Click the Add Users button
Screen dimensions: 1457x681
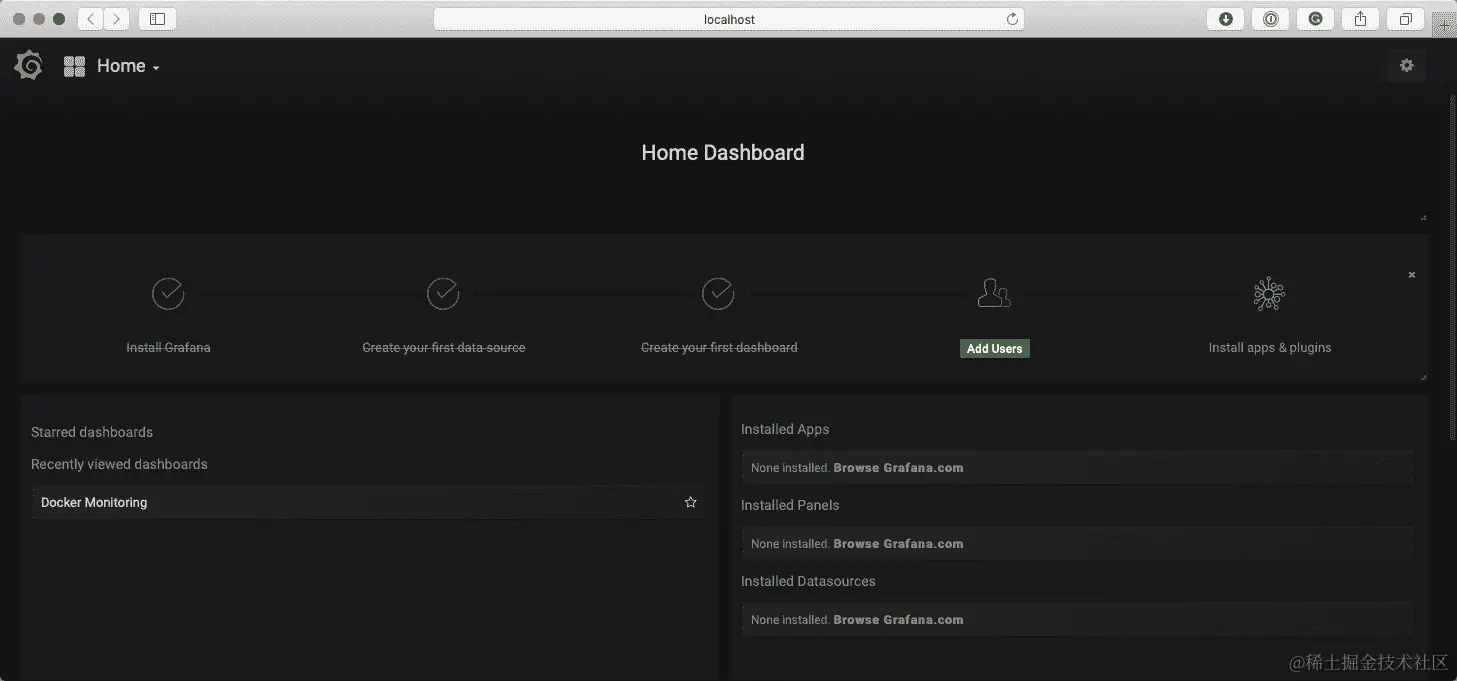point(994,349)
